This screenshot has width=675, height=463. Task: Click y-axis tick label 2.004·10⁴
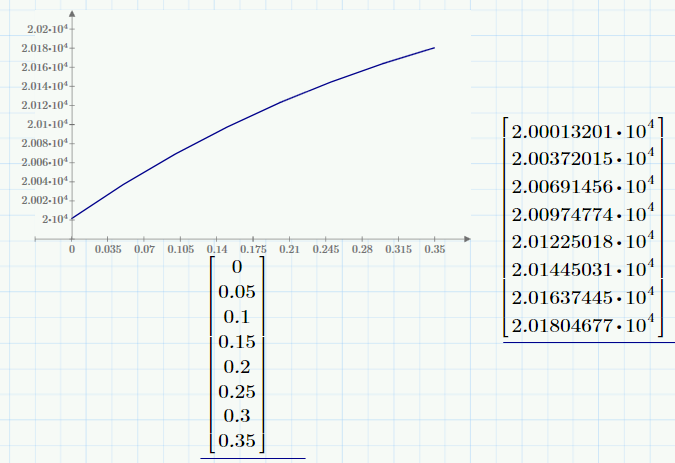click(45, 181)
